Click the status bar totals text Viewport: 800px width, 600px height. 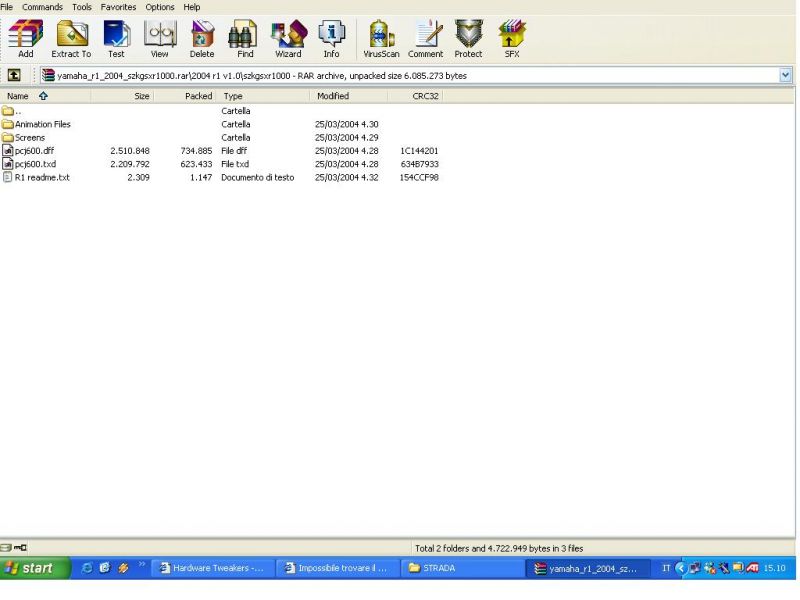coord(499,548)
